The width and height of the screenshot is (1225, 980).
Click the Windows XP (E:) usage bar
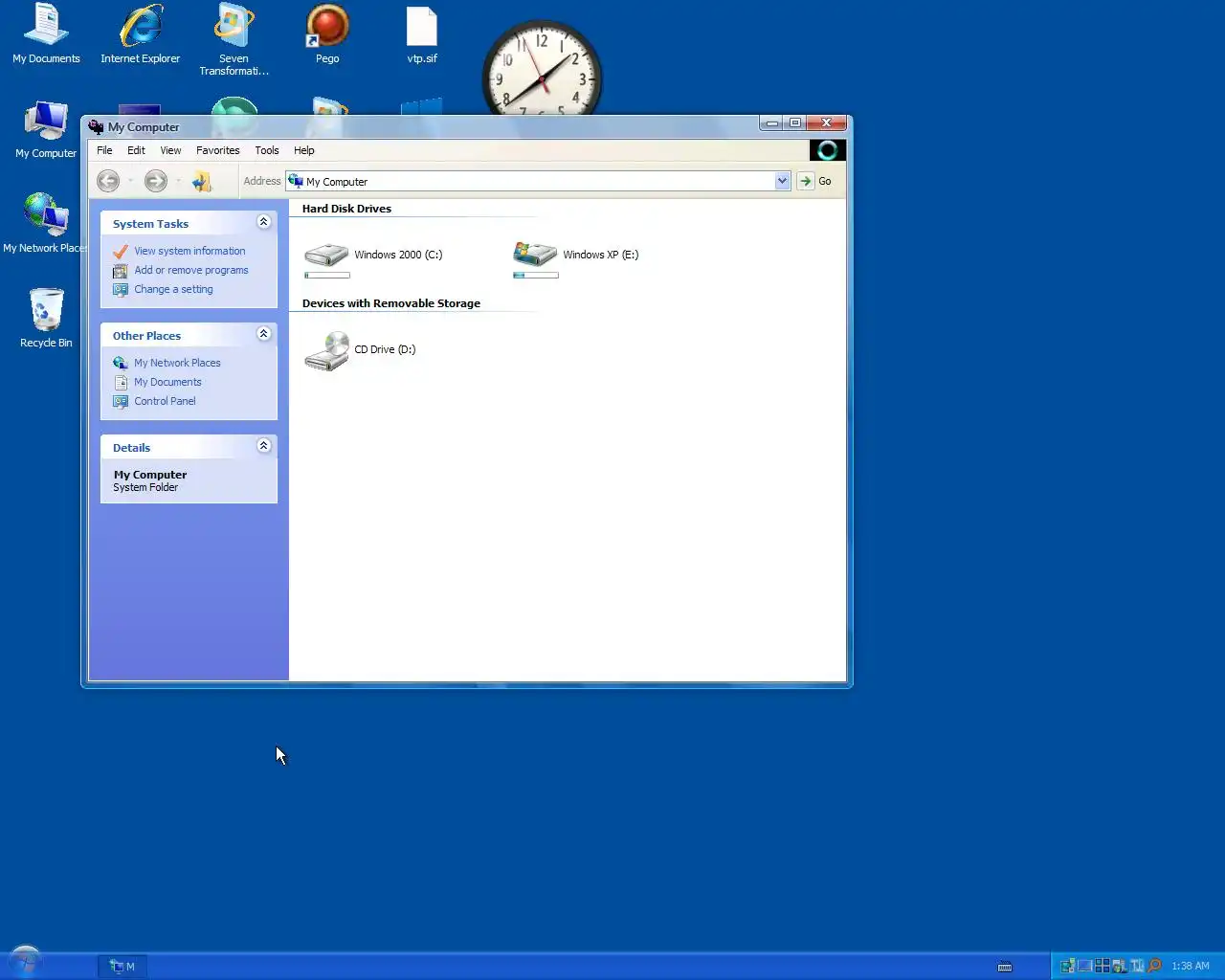[536, 276]
